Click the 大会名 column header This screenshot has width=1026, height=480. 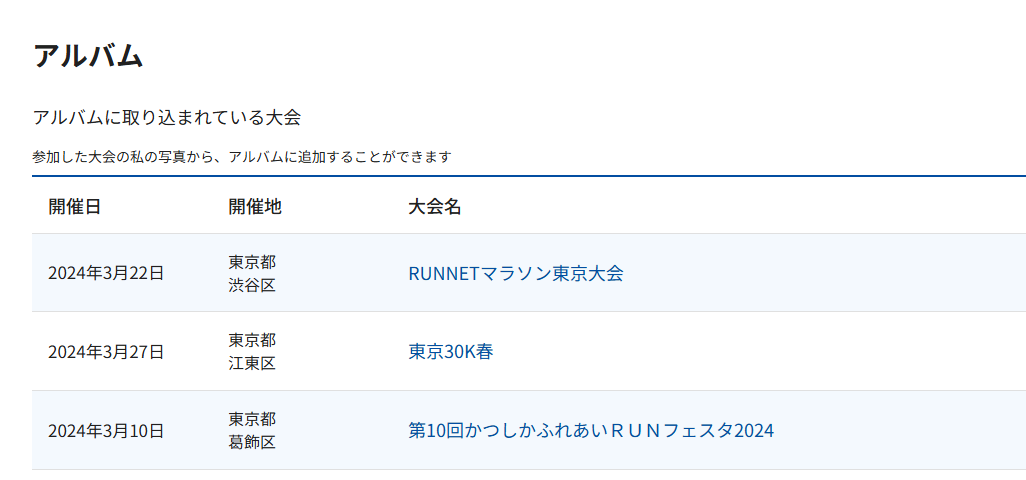pos(434,207)
